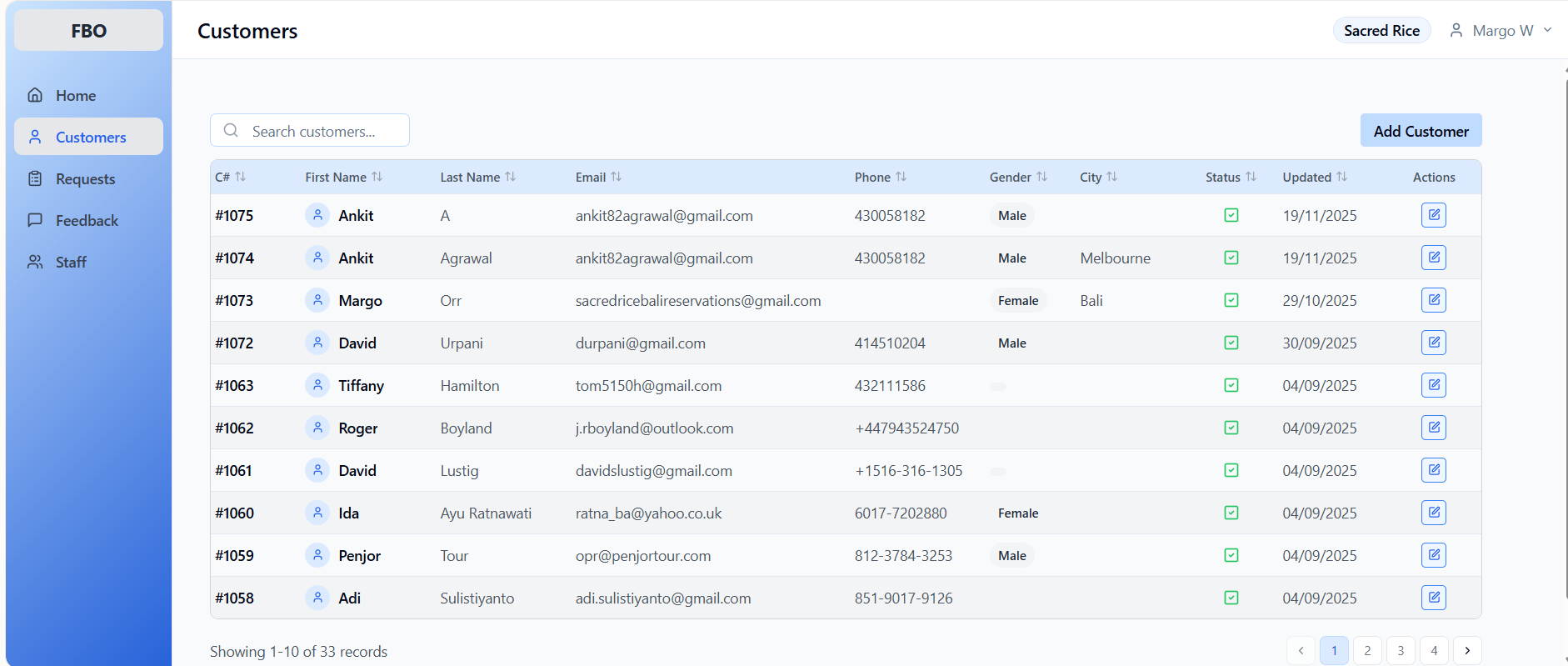
Task: Click the Staff people icon
Action: tap(35, 262)
